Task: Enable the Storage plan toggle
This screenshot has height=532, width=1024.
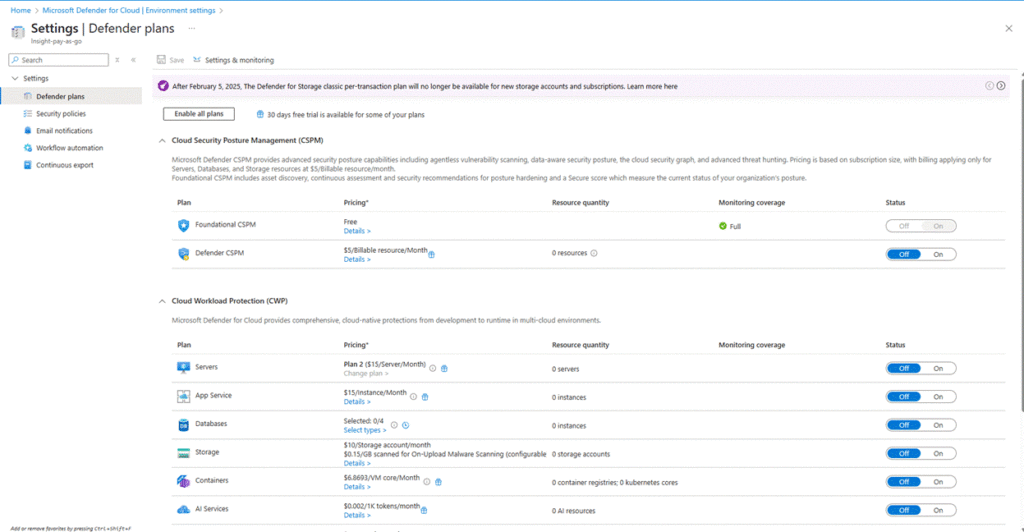Action: tap(938, 453)
